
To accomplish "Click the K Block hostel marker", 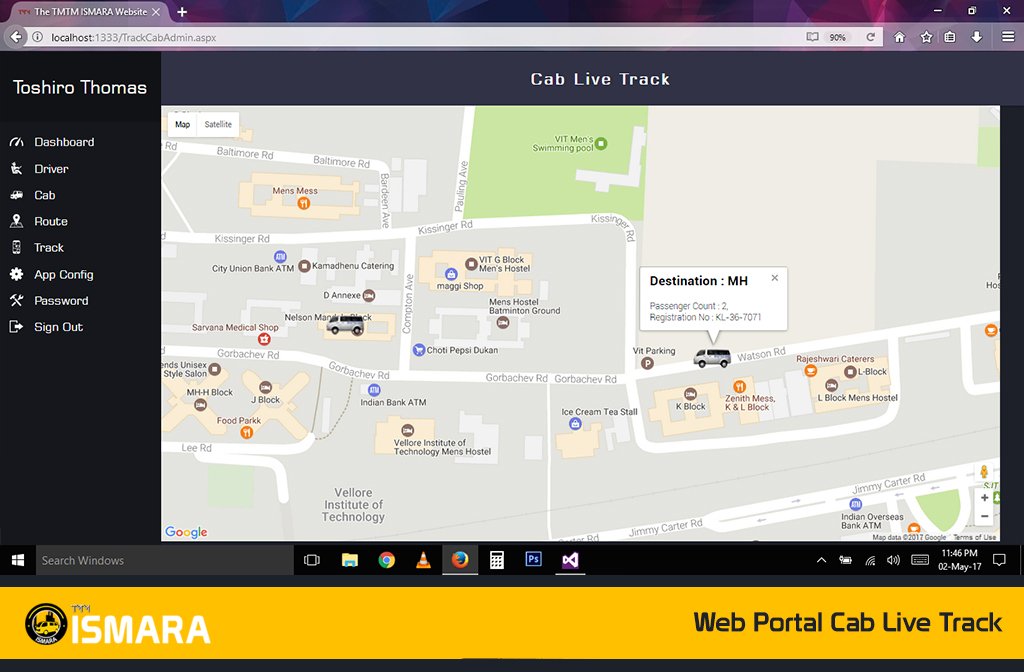I will click(x=690, y=394).
